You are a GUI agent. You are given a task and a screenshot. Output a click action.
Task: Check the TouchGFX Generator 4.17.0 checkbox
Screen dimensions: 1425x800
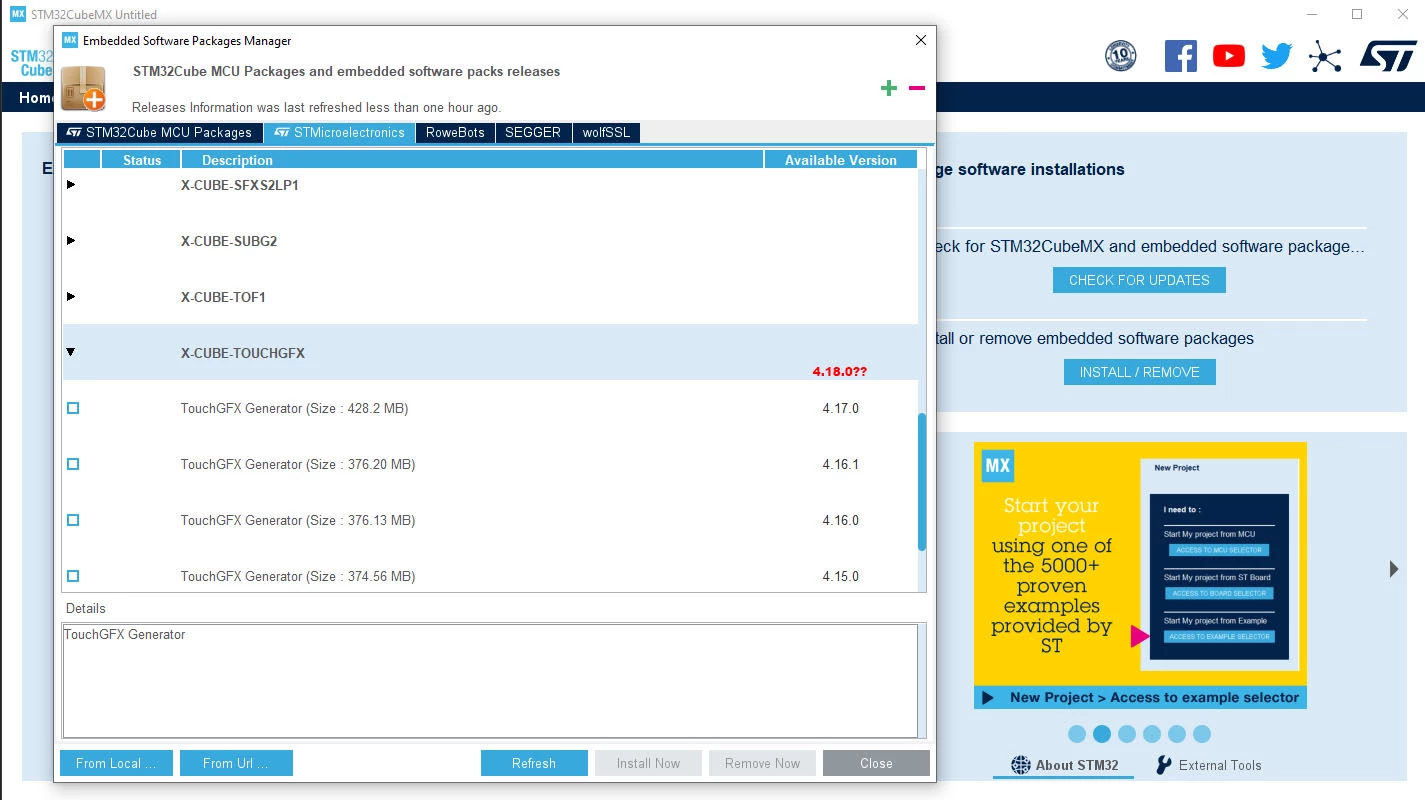[72, 408]
